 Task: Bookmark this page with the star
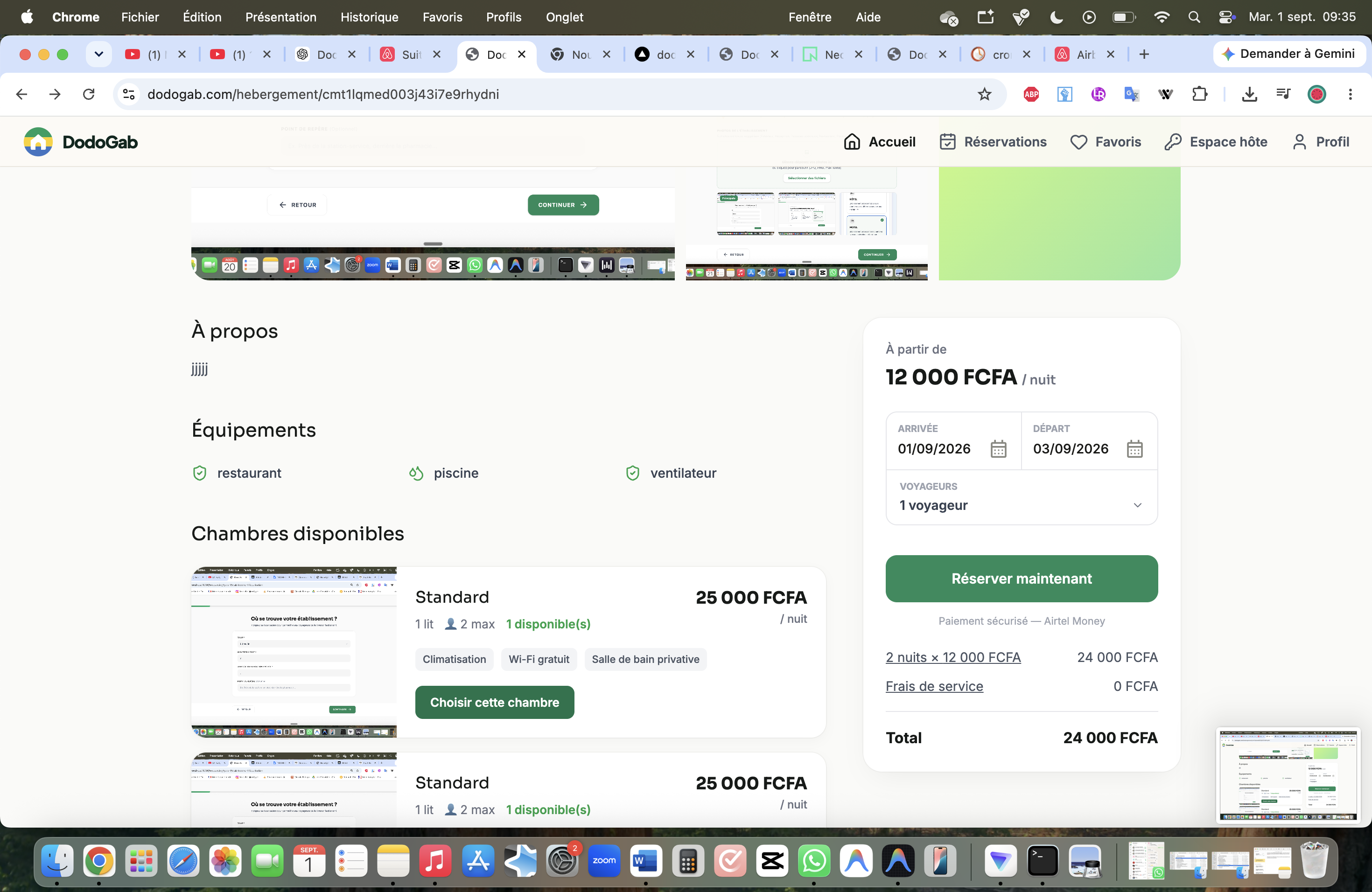984,94
